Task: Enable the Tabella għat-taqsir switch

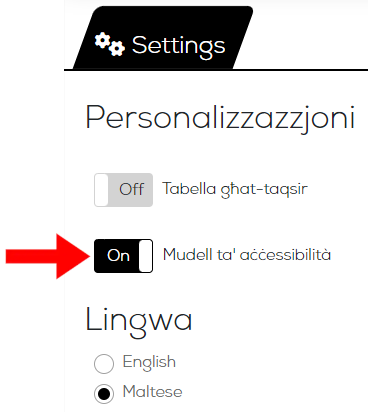Action: pyautogui.click(x=123, y=190)
